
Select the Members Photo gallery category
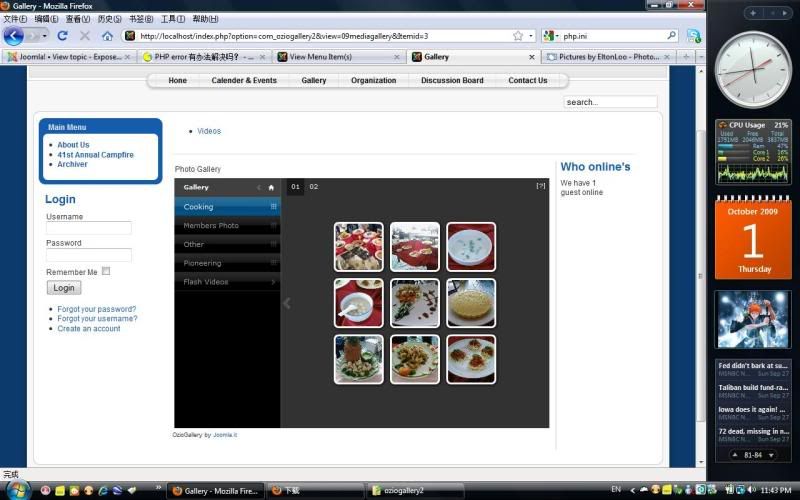[x=211, y=226]
